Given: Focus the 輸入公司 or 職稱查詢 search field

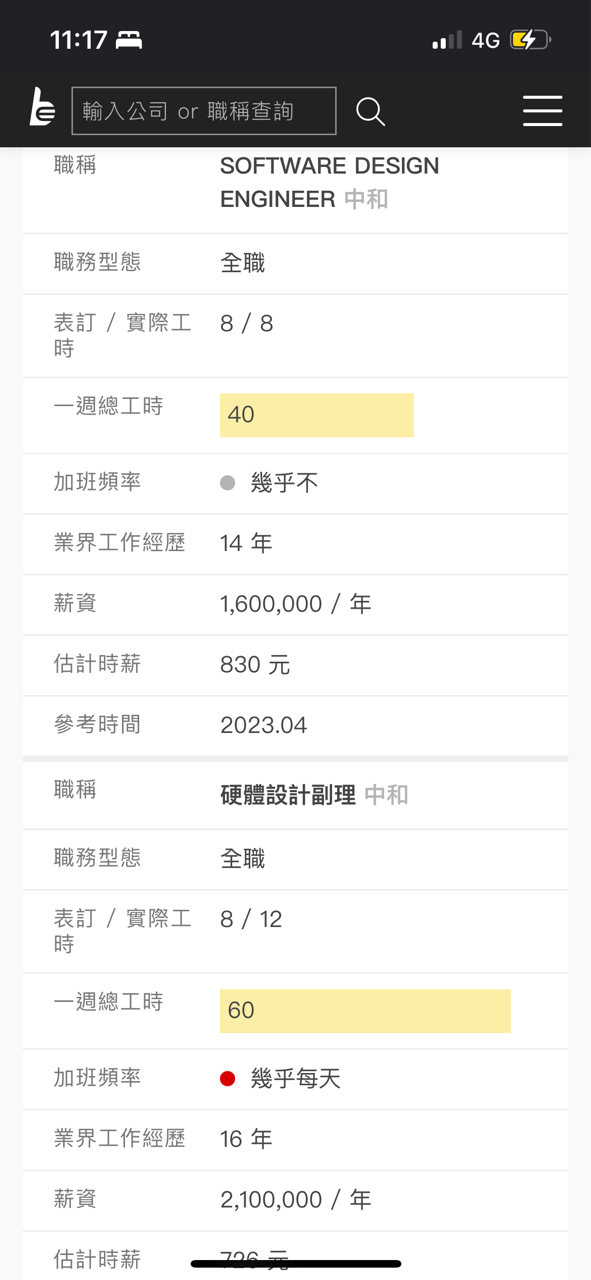Looking at the screenshot, I should 204,111.
